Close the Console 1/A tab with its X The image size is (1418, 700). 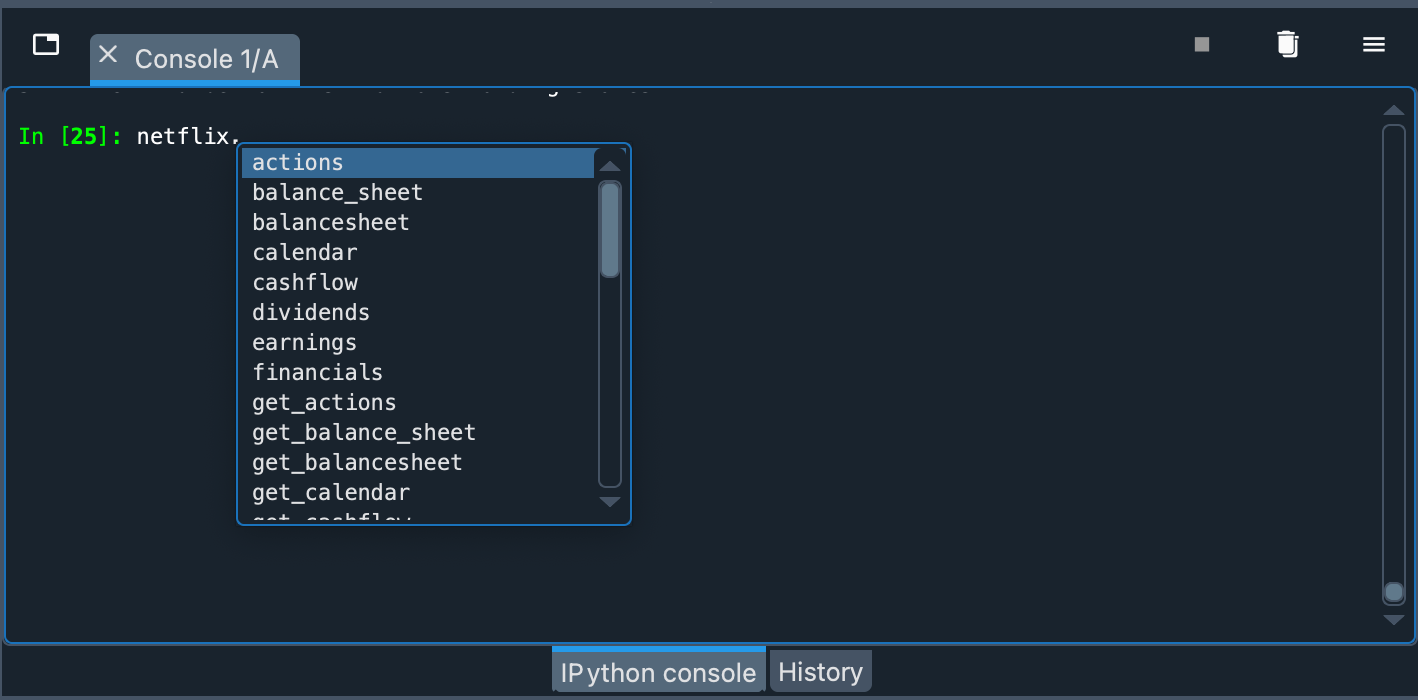pyautogui.click(x=108, y=56)
